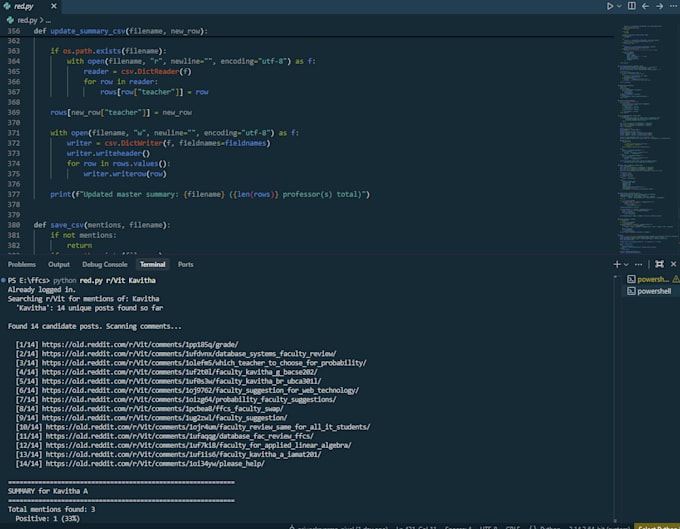
Task: Close the terminal panel
Action: 673,264
